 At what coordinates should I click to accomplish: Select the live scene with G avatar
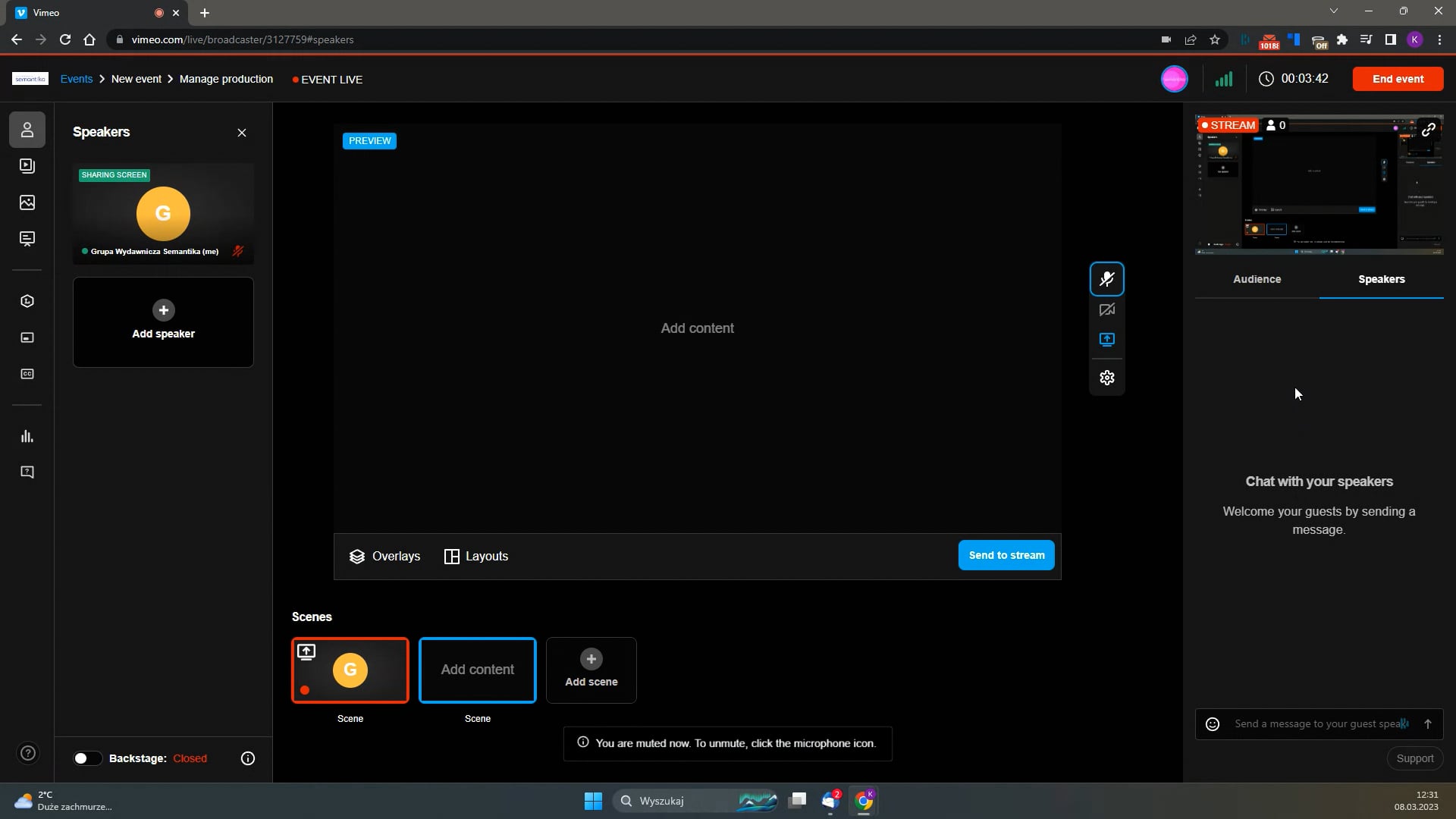tap(350, 670)
